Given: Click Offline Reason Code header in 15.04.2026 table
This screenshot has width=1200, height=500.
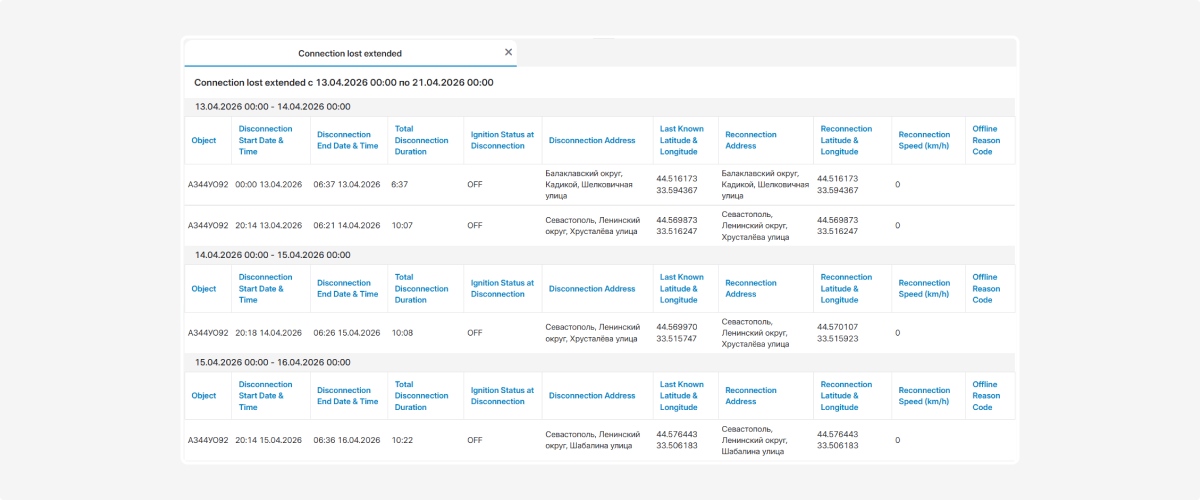Looking at the screenshot, I should (985, 396).
